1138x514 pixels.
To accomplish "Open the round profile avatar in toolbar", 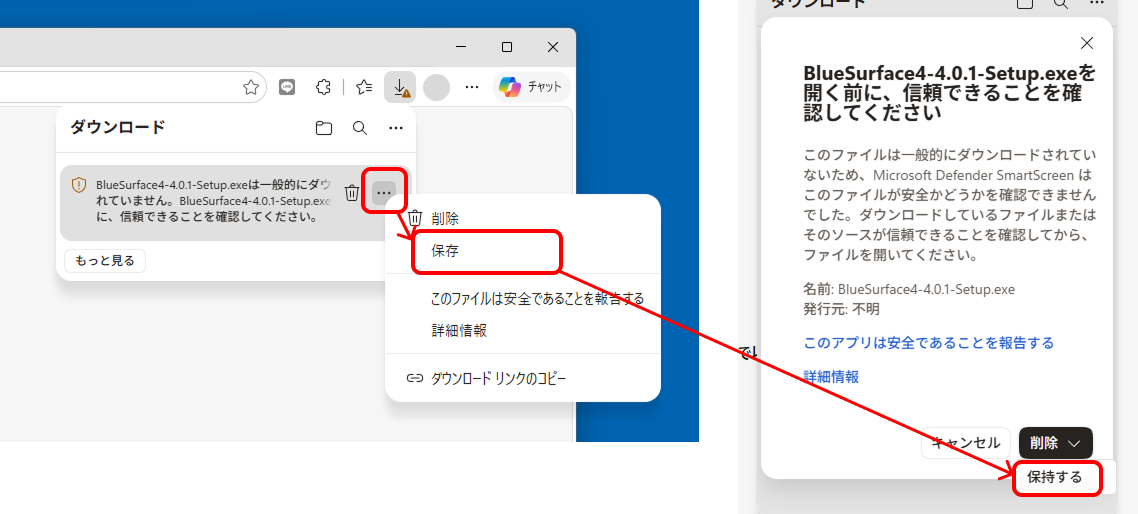I will point(436,88).
